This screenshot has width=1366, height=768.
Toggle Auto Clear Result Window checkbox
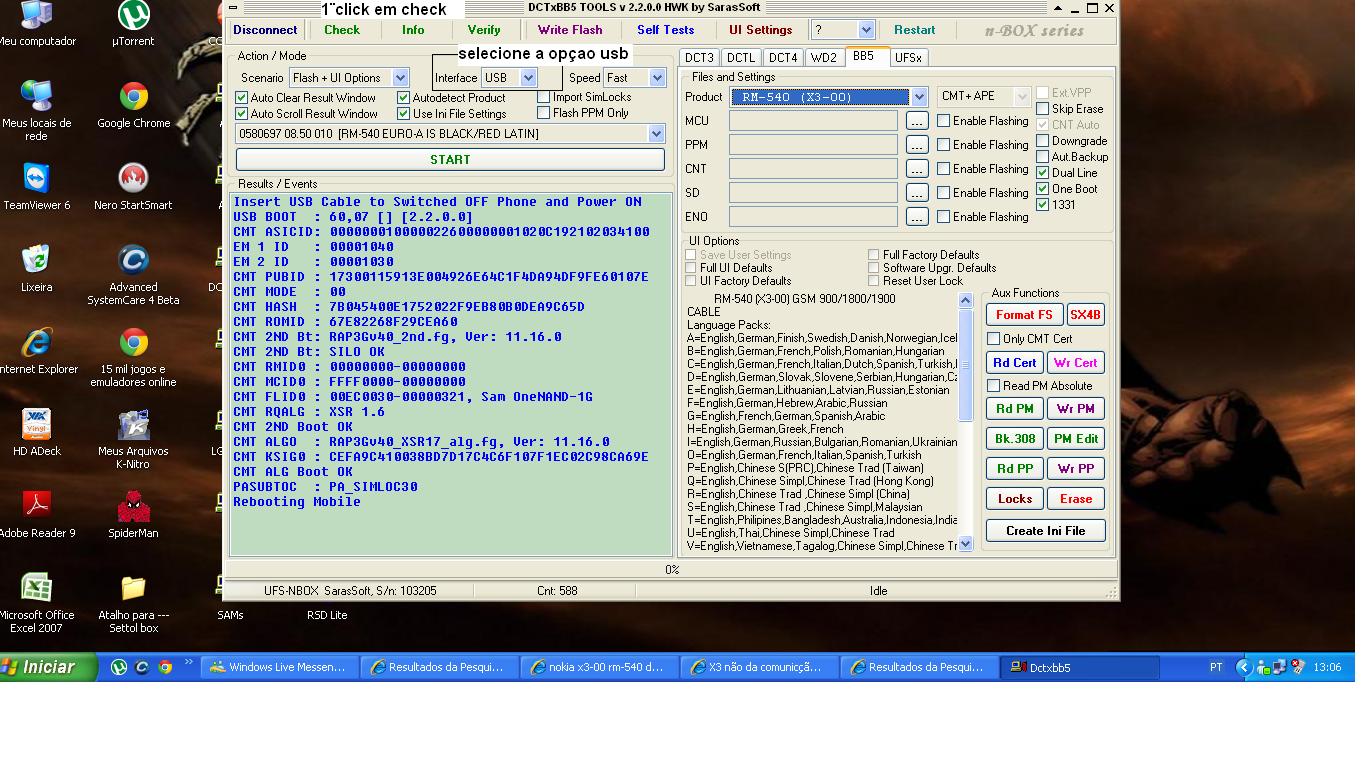pos(241,98)
